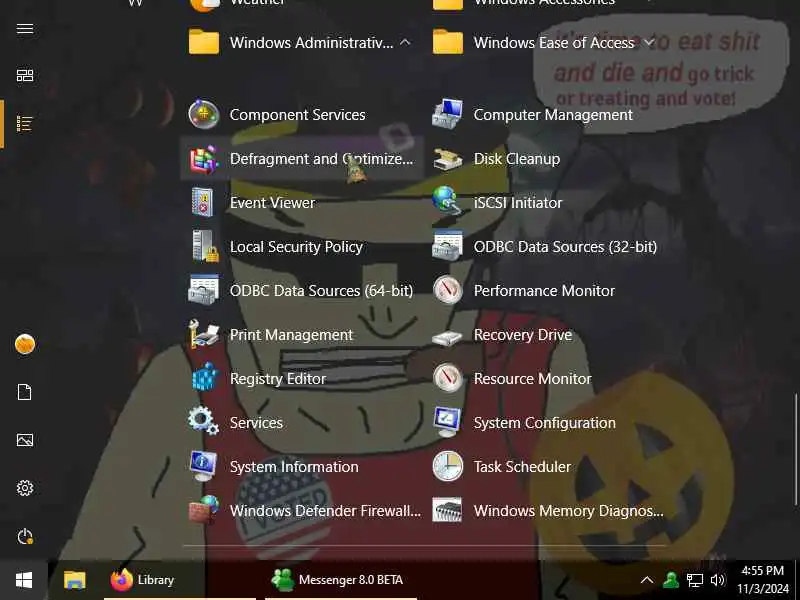Select the Performance Monitor label
This screenshot has width=800, height=600.
tap(544, 290)
